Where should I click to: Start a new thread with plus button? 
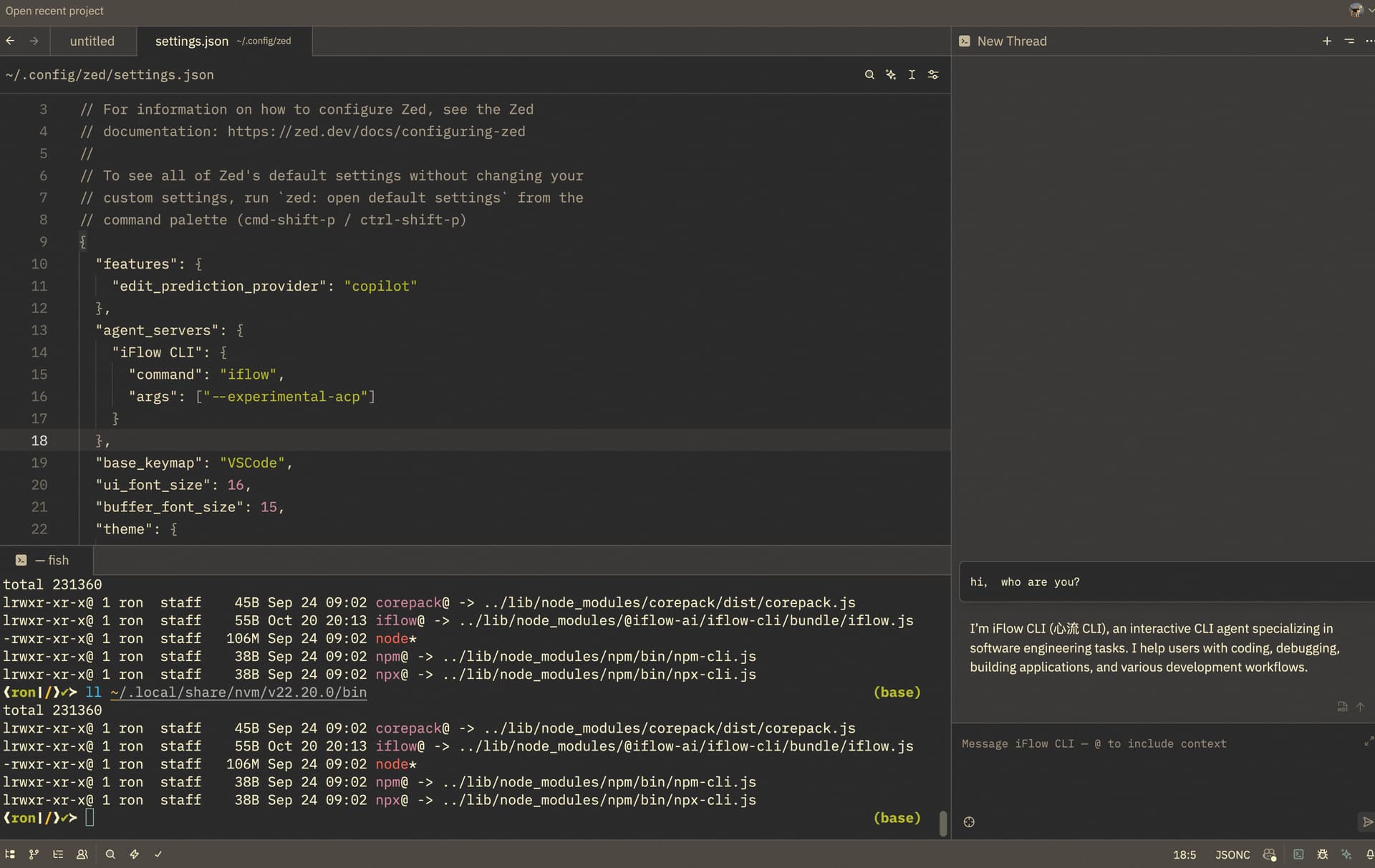[1326, 42]
